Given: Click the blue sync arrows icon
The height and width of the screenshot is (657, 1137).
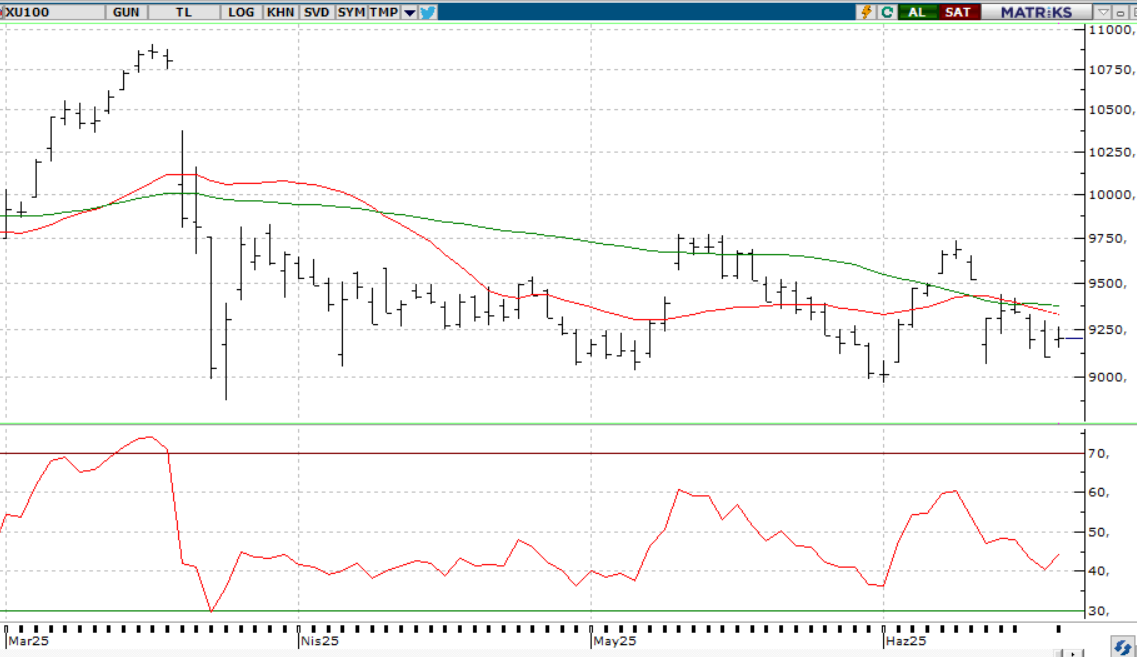Looking at the screenshot, I should point(1122,647).
